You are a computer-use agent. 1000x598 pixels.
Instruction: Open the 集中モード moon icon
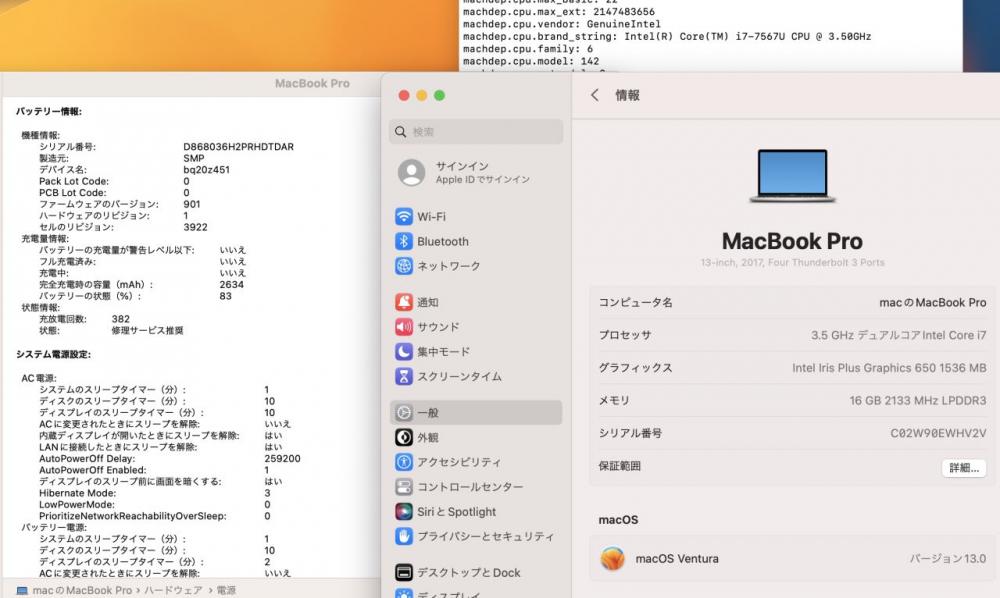click(x=404, y=351)
